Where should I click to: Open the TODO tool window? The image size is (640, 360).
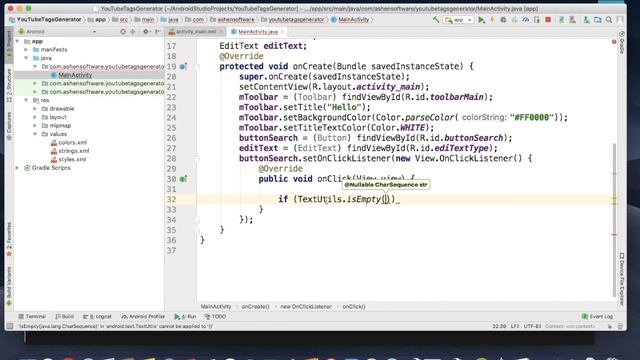[215, 316]
